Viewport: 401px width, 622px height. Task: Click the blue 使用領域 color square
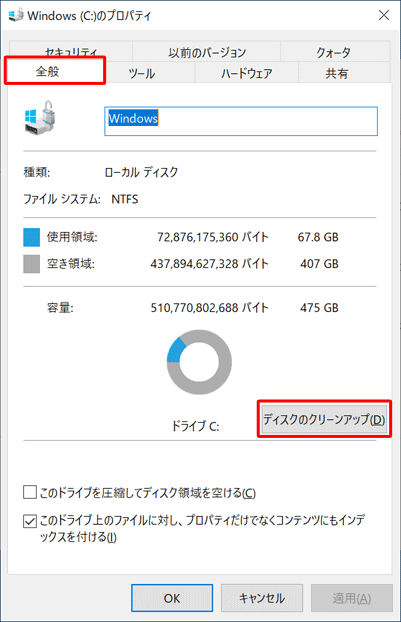(x=31, y=237)
